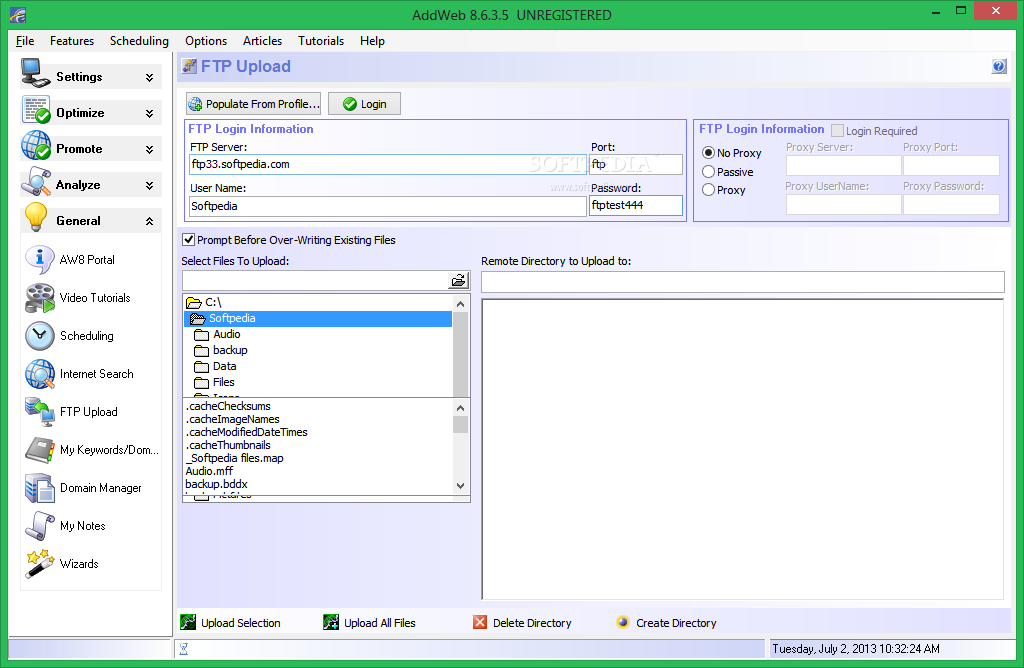Screen dimensions: 1024x668
Task: Open the Video Tutorials film reel icon
Action: (x=40, y=298)
